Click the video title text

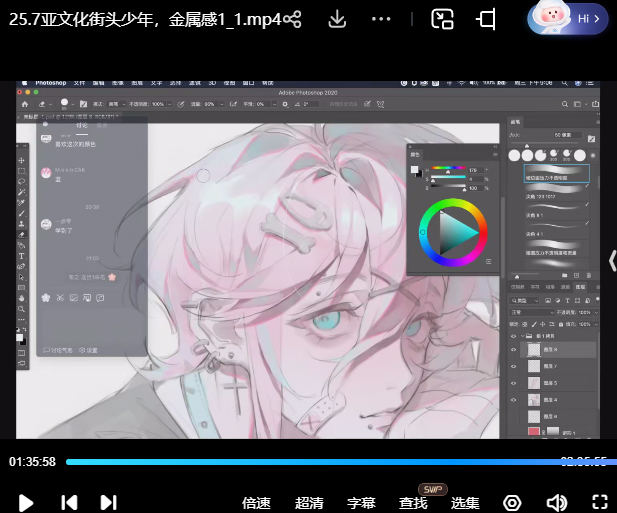(140, 19)
